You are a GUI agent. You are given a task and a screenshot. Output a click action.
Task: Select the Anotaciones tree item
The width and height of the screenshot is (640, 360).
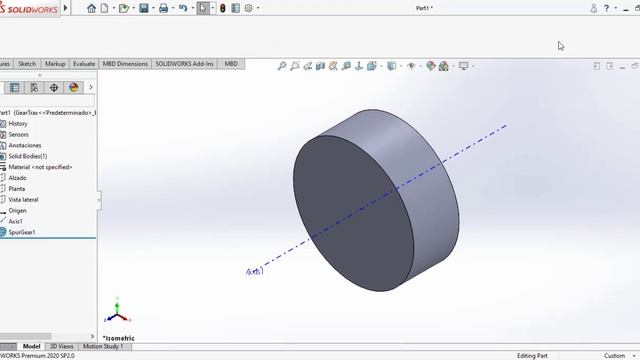[24, 145]
